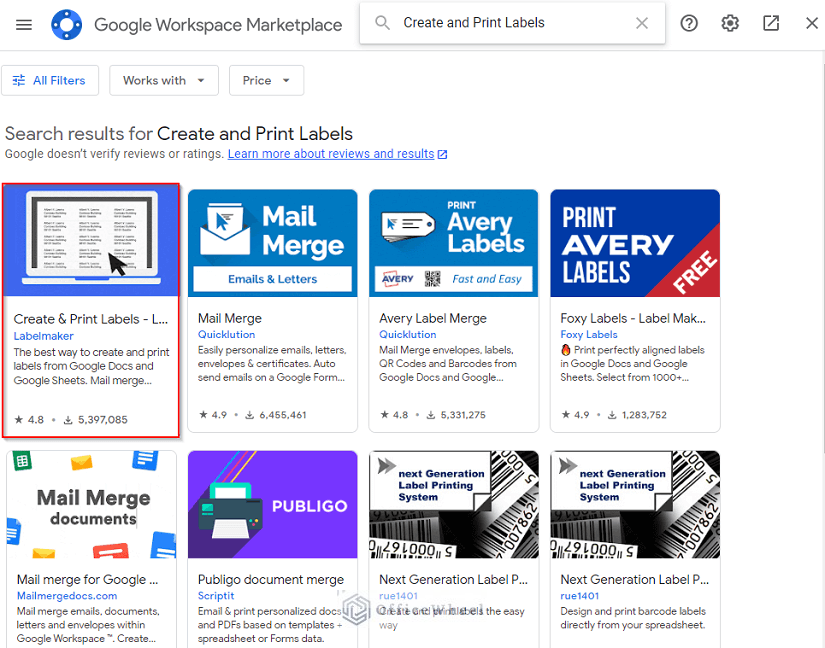Screen dimensions: 825x648
Task: Click the Mail Merge app title
Action: (229, 318)
